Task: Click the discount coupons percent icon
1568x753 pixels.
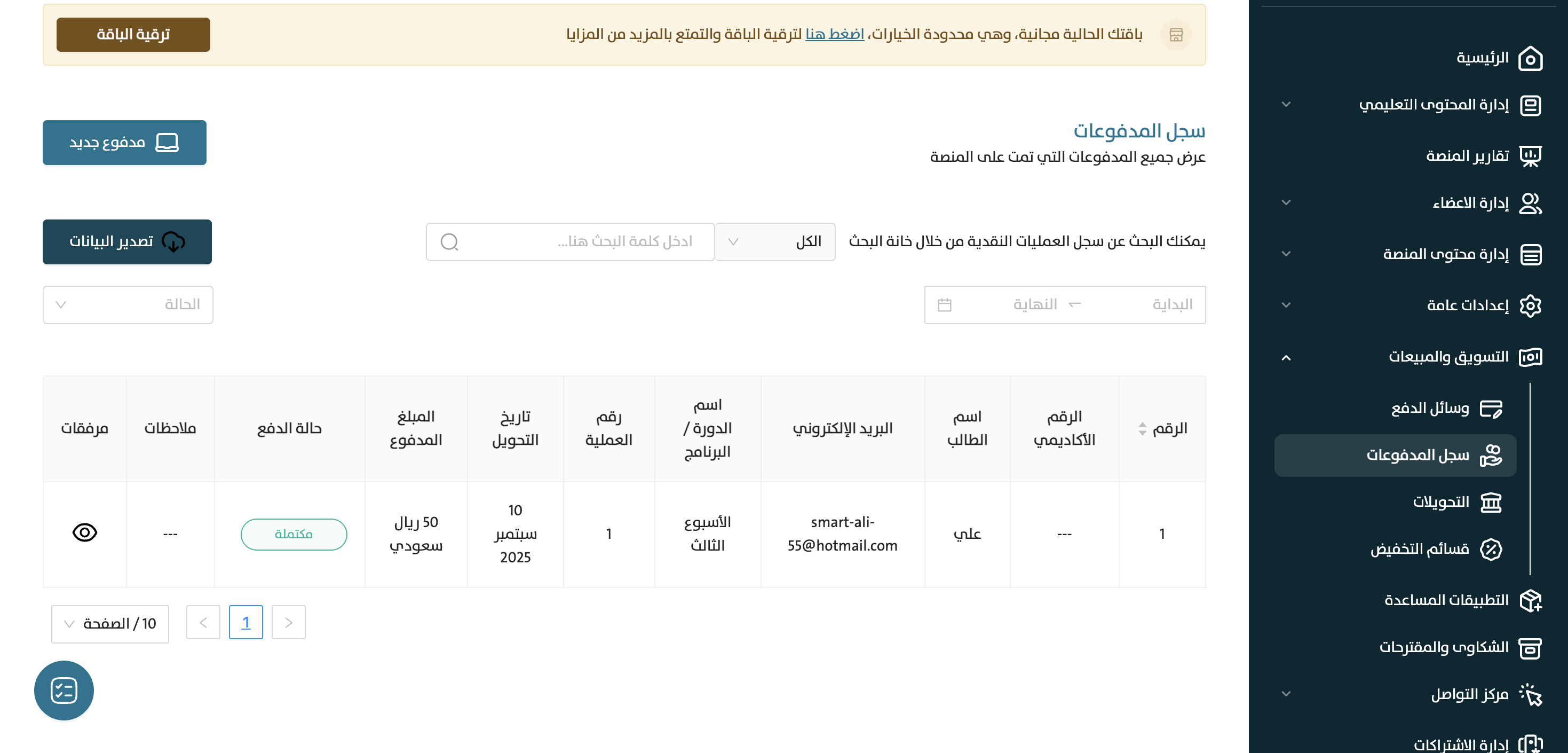Action: (x=1491, y=550)
